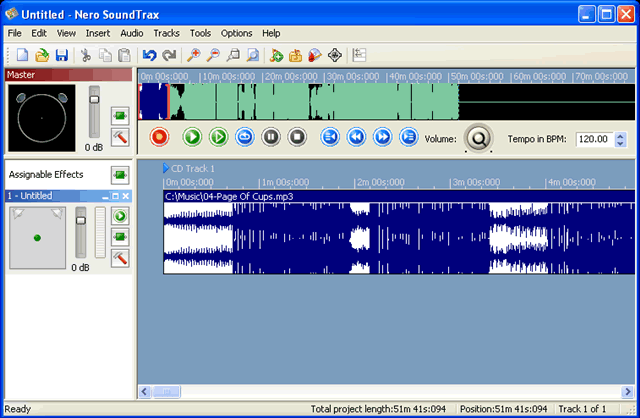Open a project with the folder icon

42,55
